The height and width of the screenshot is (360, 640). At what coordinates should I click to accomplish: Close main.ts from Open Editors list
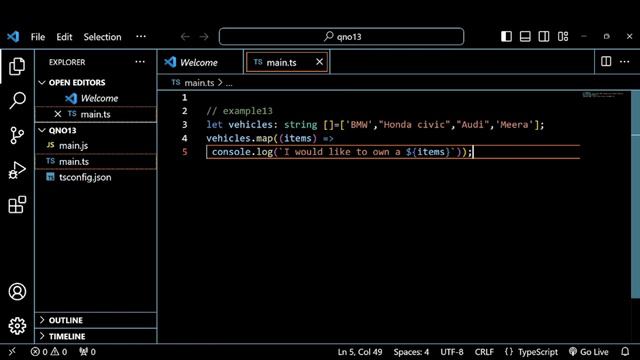[x=58, y=114]
